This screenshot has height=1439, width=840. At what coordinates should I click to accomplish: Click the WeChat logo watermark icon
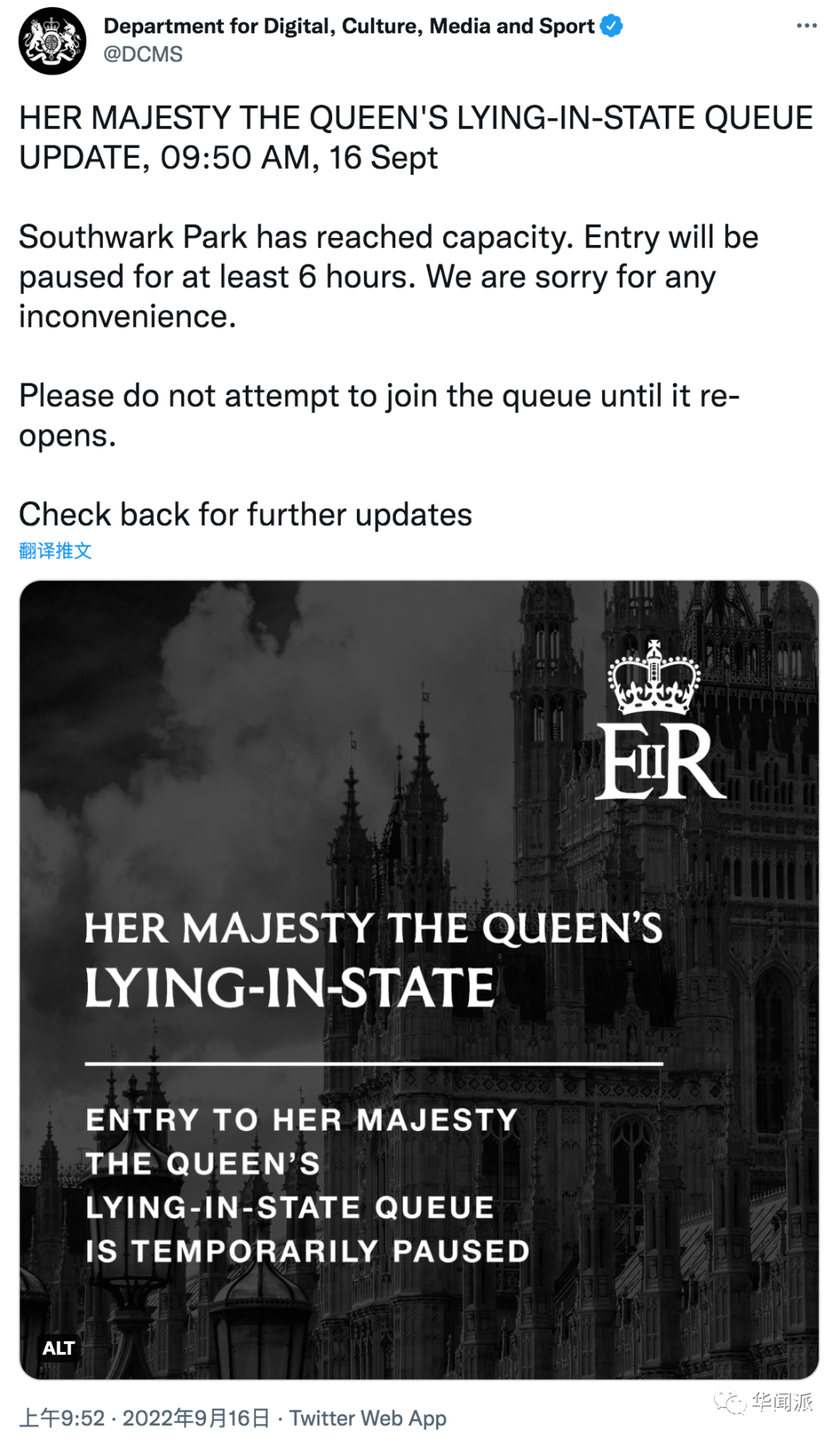[730, 1402]
